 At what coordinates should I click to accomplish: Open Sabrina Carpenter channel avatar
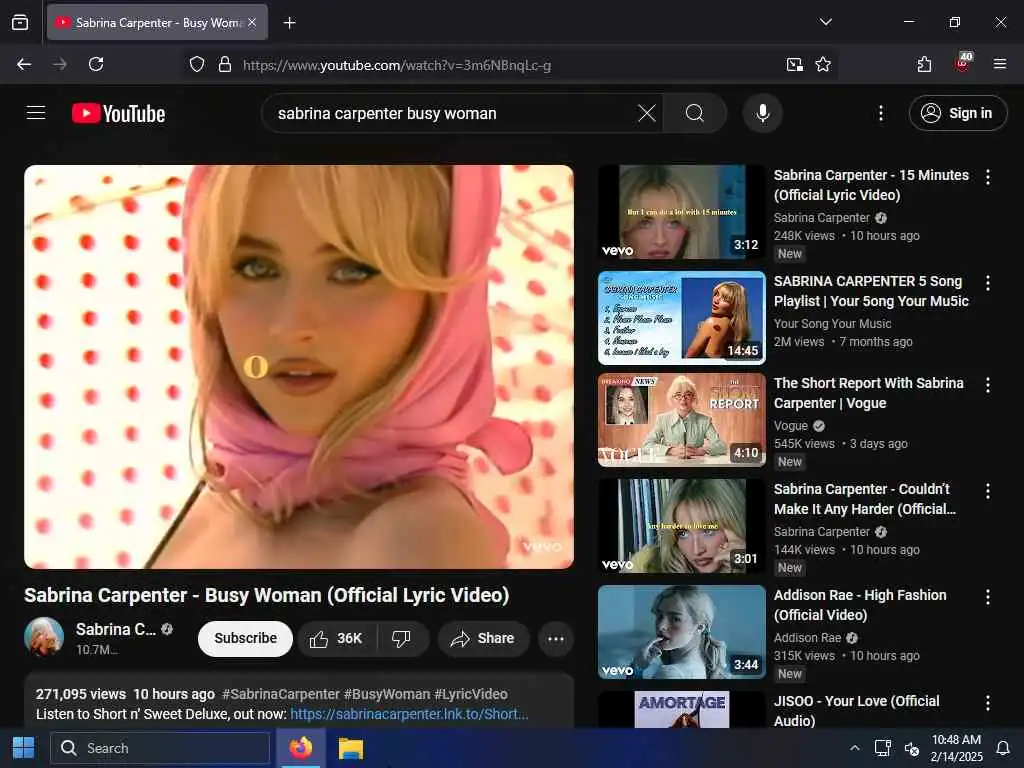pos(44,637)
